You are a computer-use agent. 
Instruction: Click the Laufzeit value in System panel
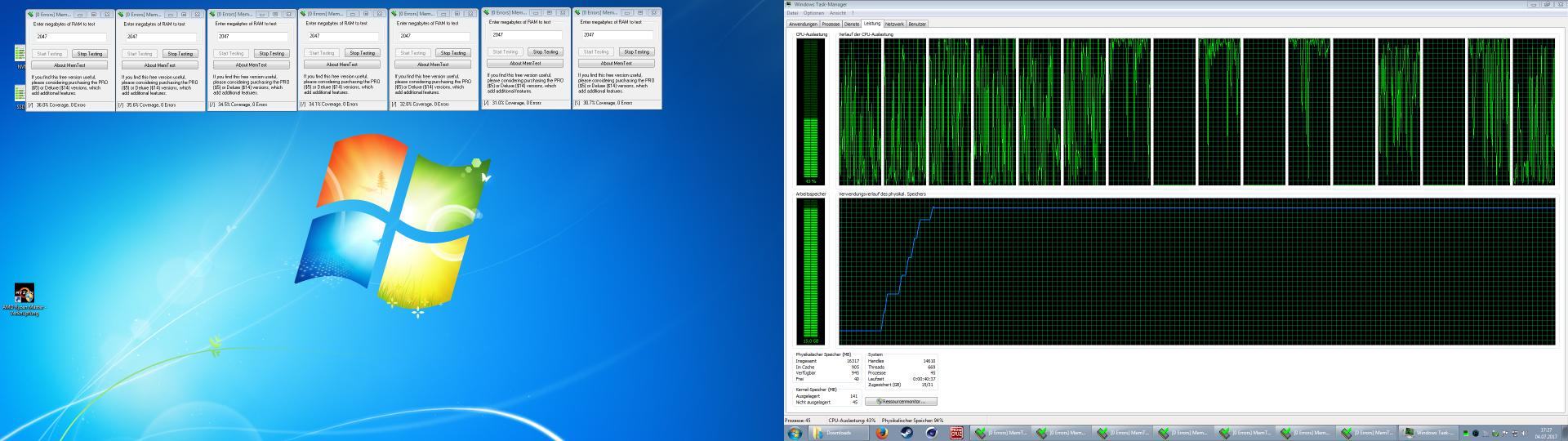click(x=926, y=379)
